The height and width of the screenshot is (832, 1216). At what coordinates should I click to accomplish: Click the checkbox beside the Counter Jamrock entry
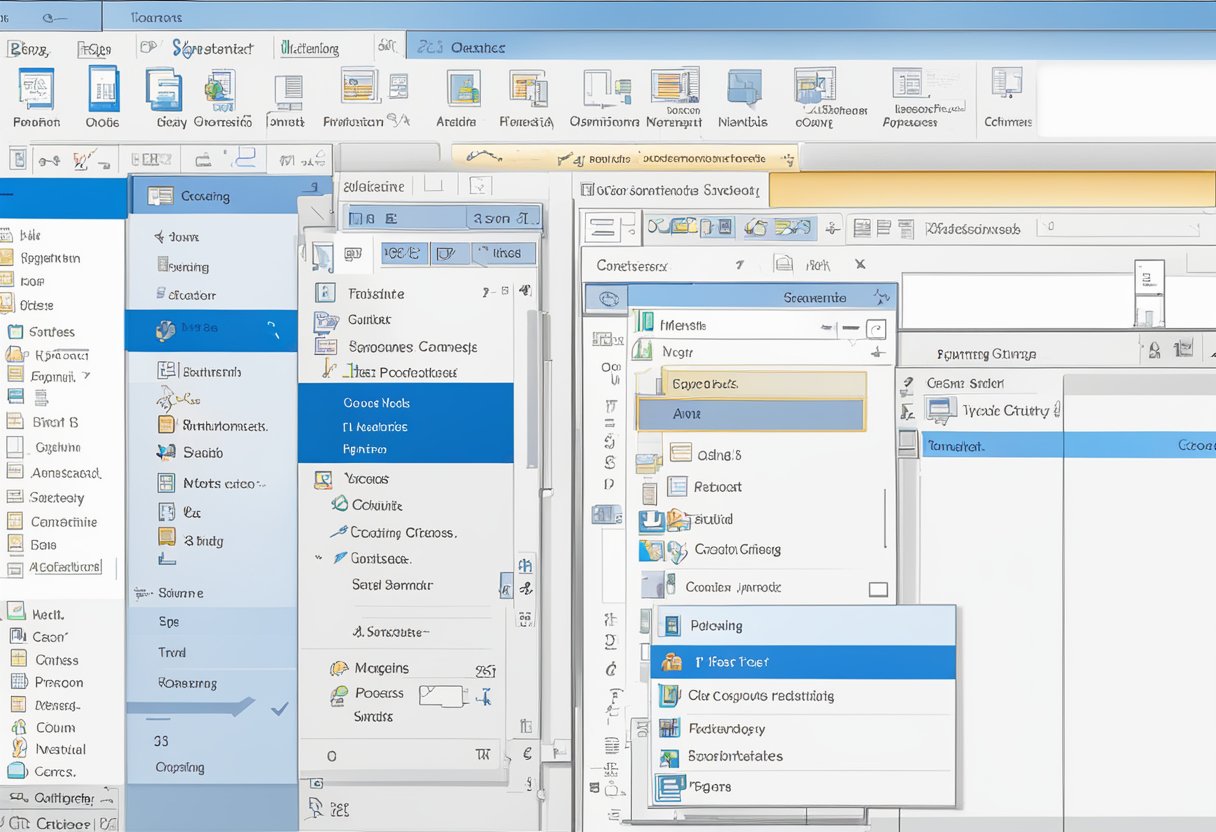point(877,590)
